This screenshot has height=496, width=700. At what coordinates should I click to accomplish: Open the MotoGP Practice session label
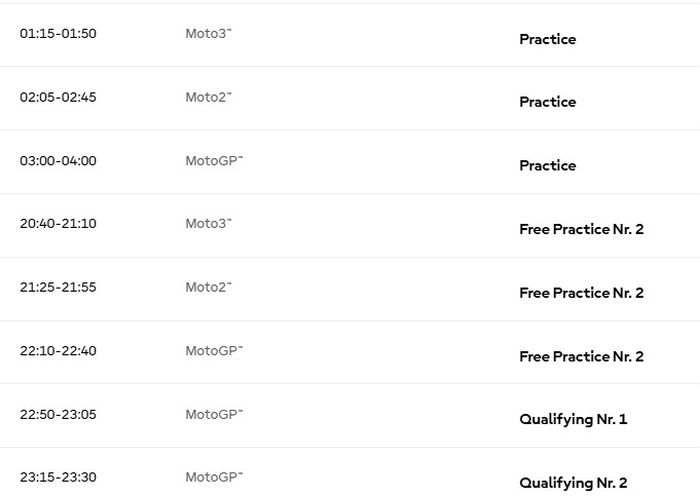[547, 166]
